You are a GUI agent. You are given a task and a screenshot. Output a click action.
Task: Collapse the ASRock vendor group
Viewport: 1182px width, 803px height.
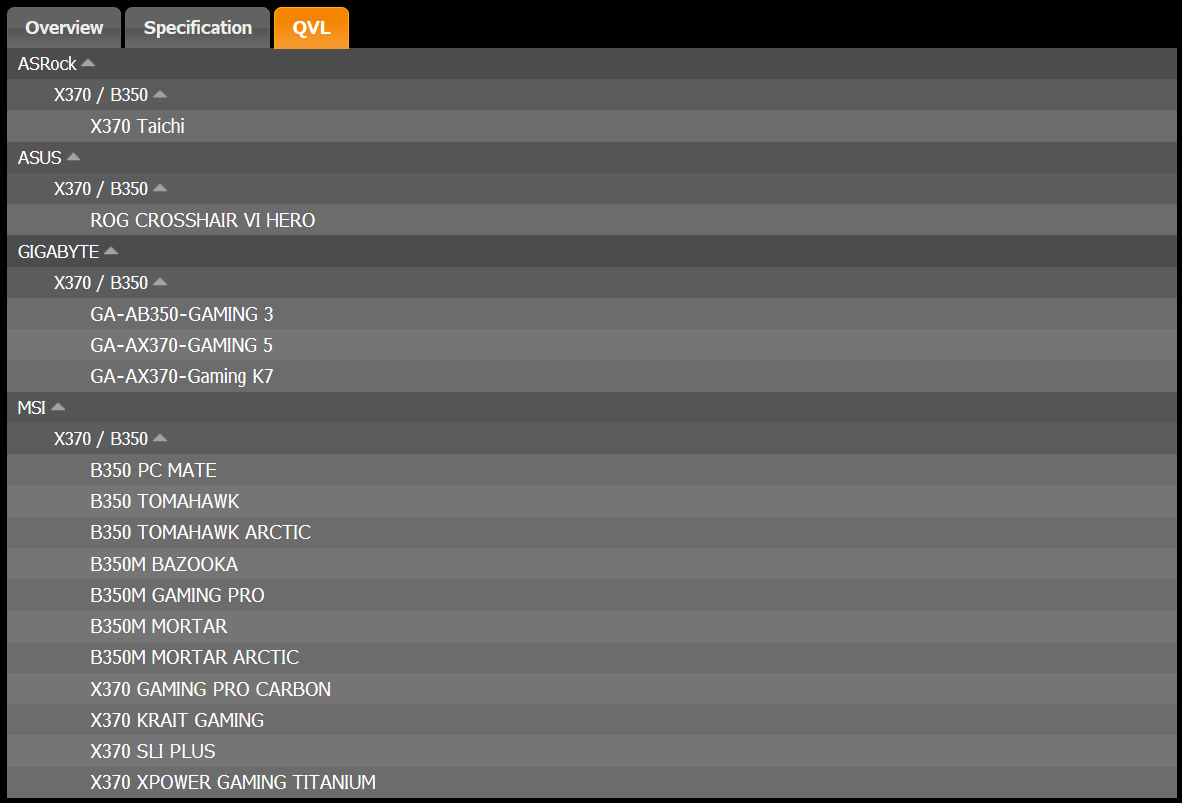[x=592, y=64]
